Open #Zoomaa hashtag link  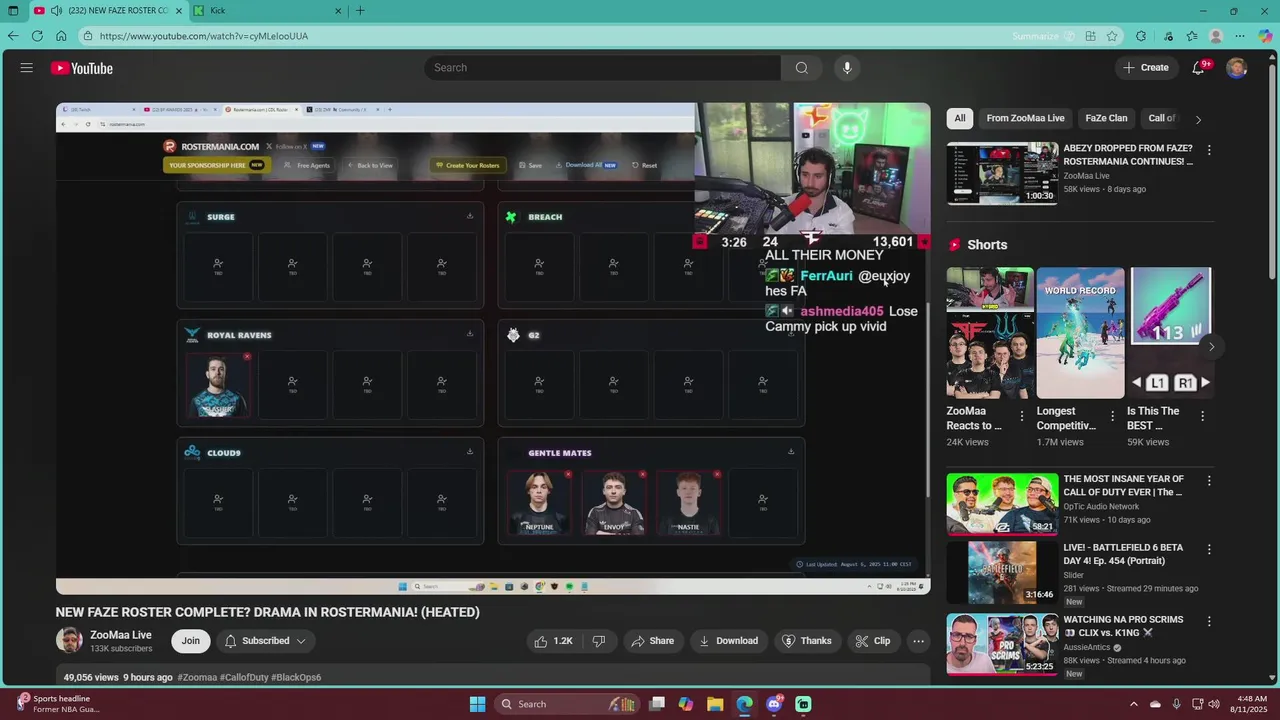tap(197, 677)
